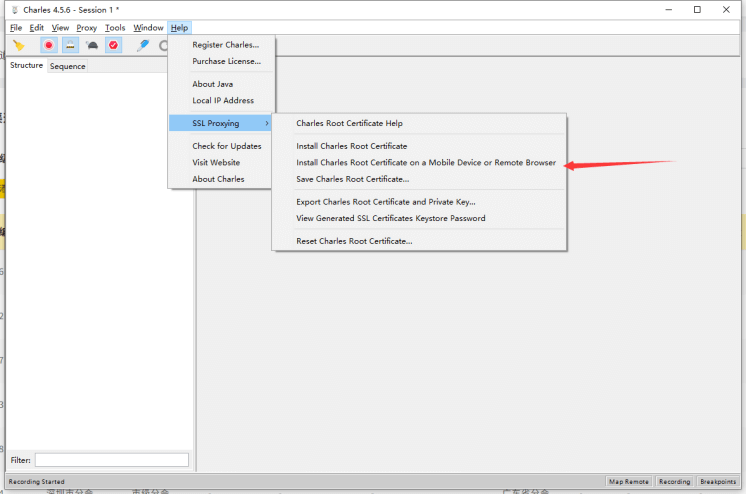Toggle the red Record button

tap(49, 45)
